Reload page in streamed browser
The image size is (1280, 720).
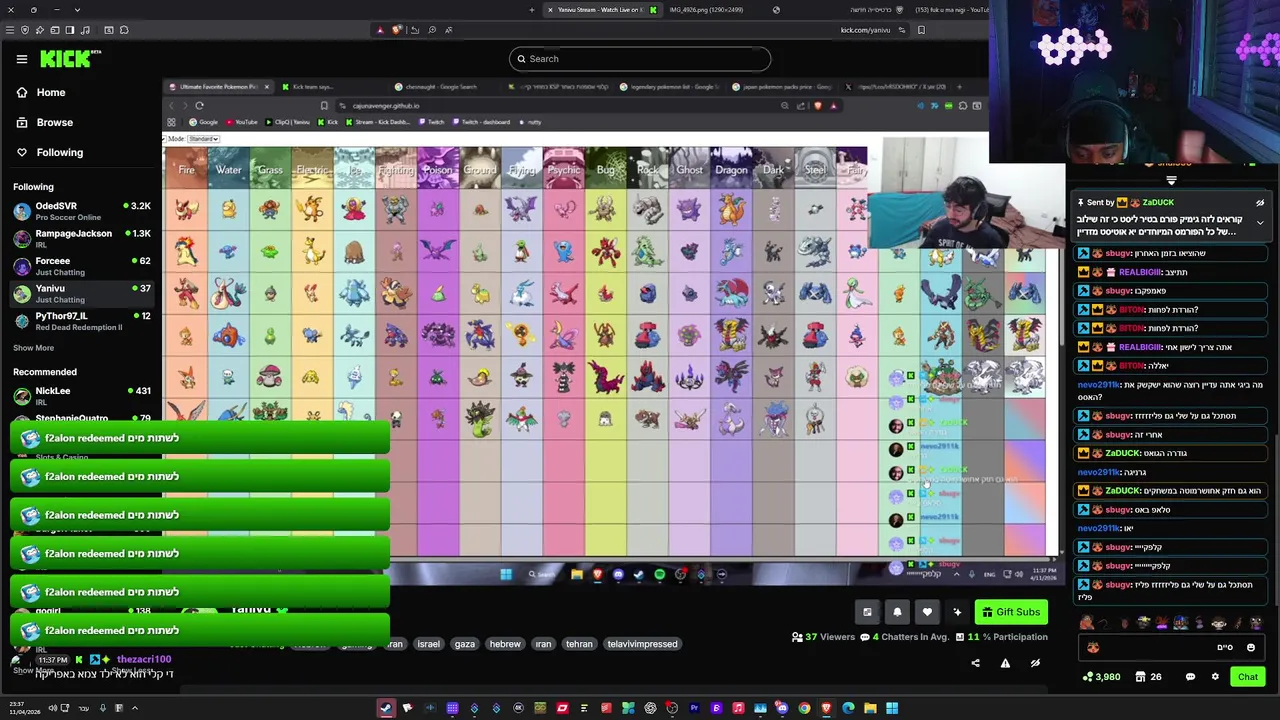tap(200, 106)
